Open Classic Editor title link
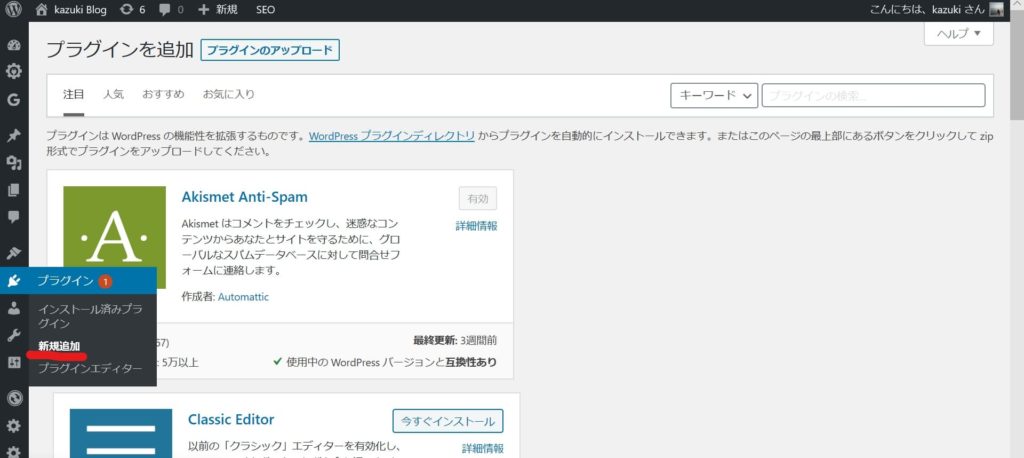 (x=231, y=419)
